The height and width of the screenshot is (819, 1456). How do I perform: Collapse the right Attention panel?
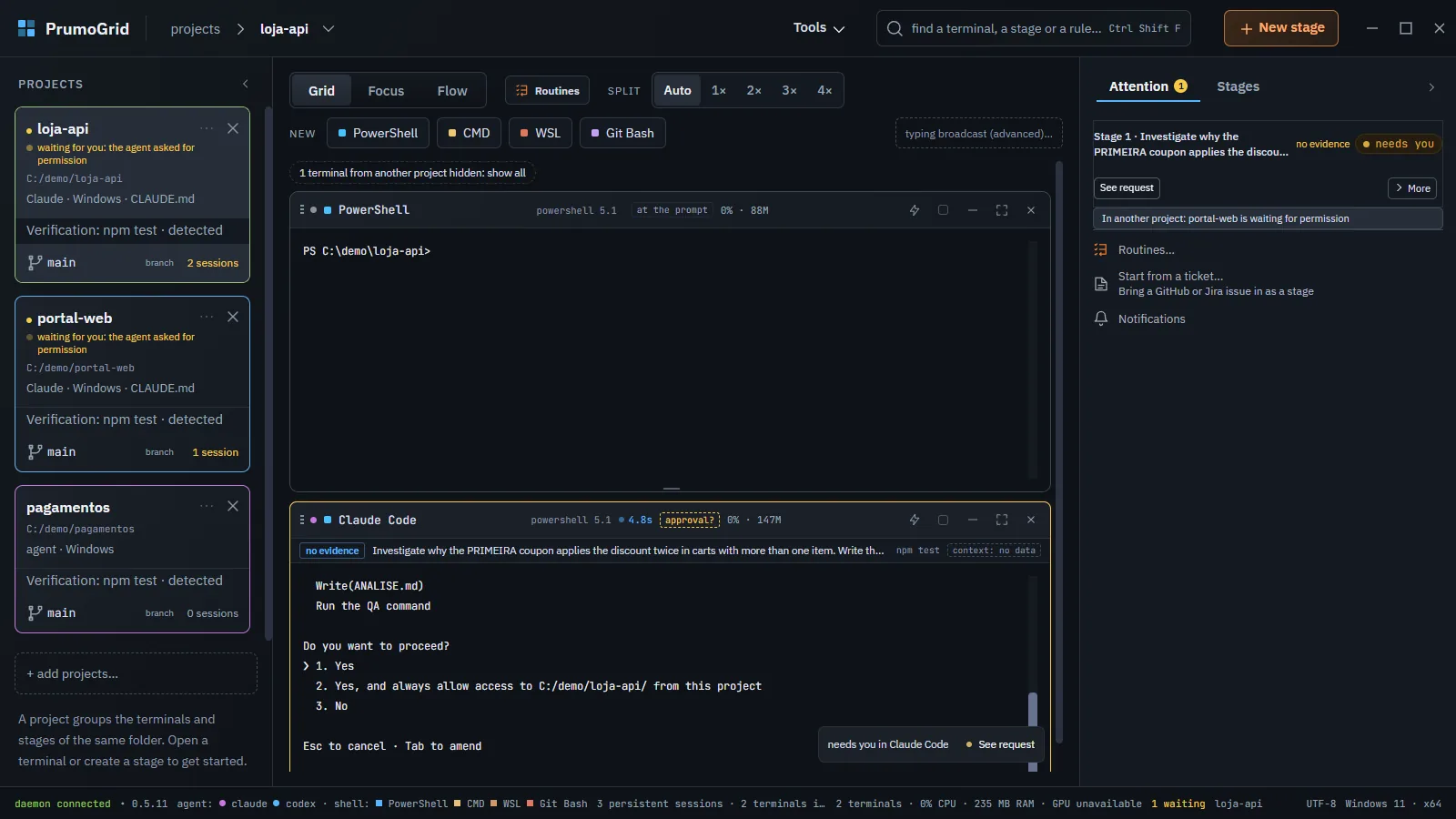click(x=1431, y=87)
